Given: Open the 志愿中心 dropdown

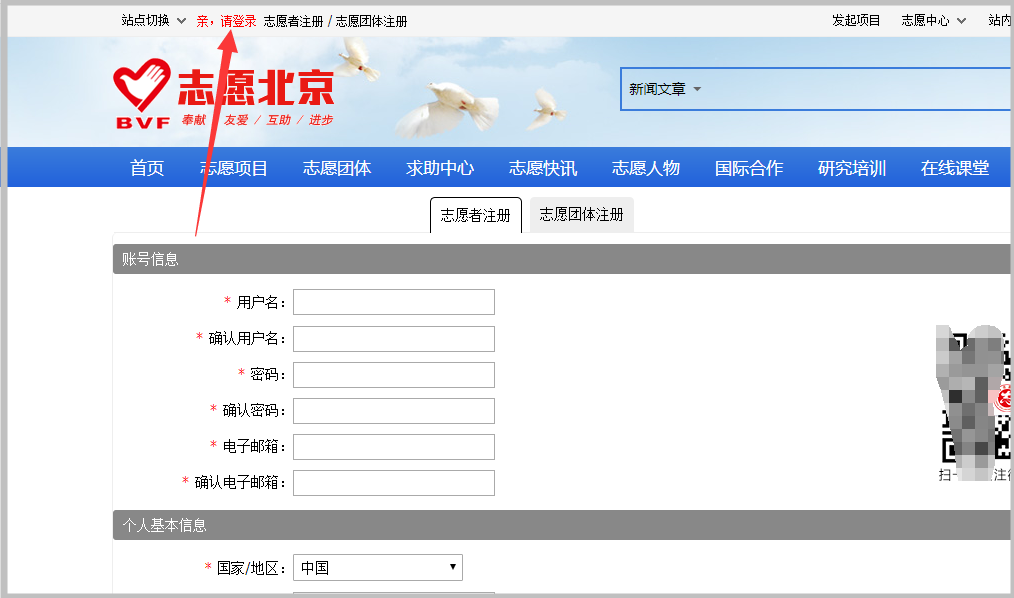Looking at the screenshot, I should pos(930,19).
